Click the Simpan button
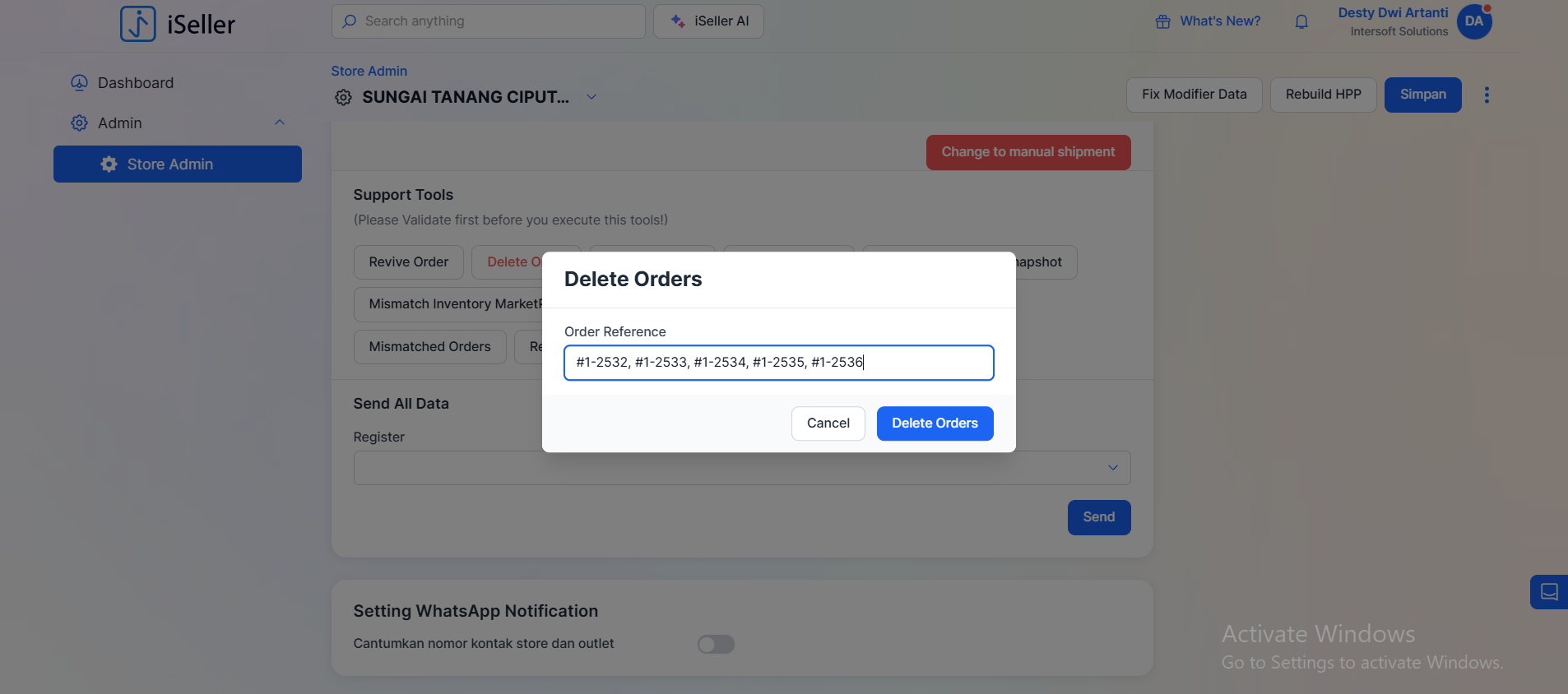Screen dimensions: 1568x694 coord(1422,95)
